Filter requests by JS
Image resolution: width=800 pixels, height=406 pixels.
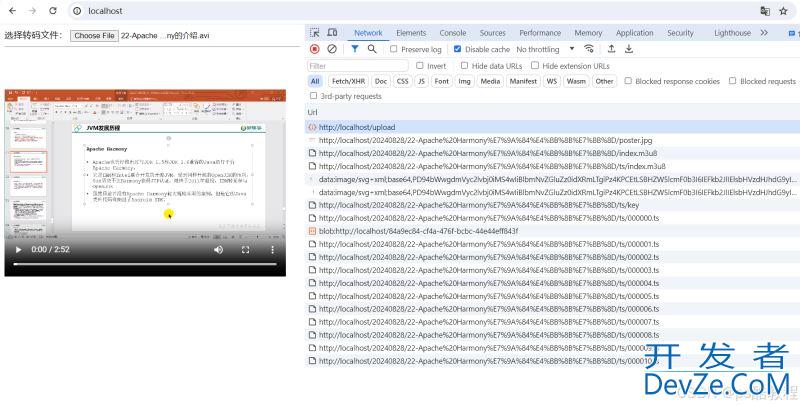pos(421,81)
